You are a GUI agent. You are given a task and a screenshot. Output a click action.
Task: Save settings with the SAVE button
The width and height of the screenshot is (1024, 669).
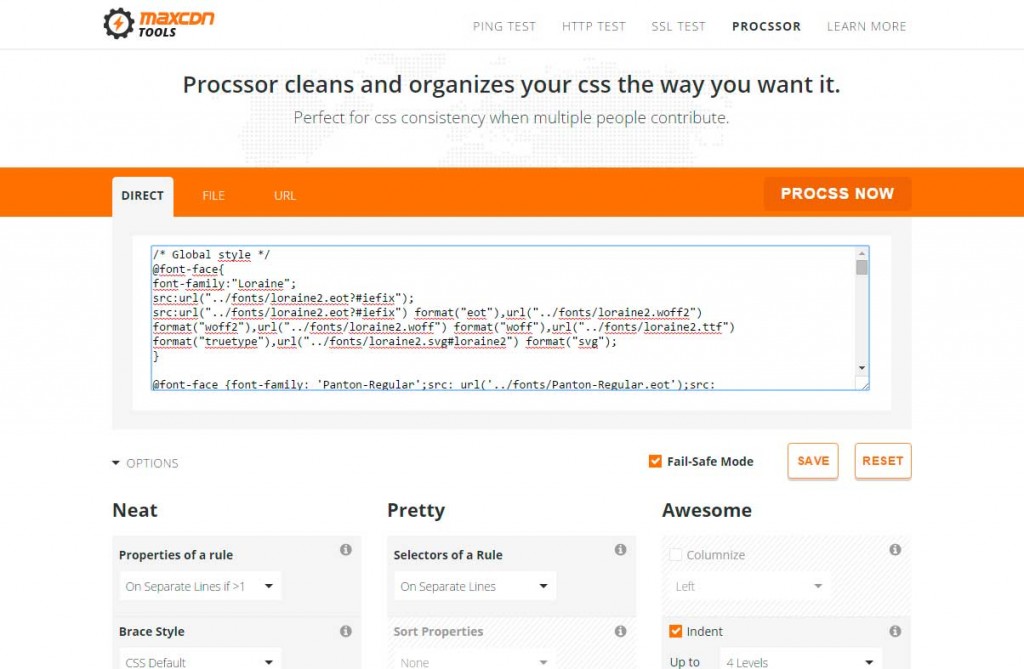(812, 461)
